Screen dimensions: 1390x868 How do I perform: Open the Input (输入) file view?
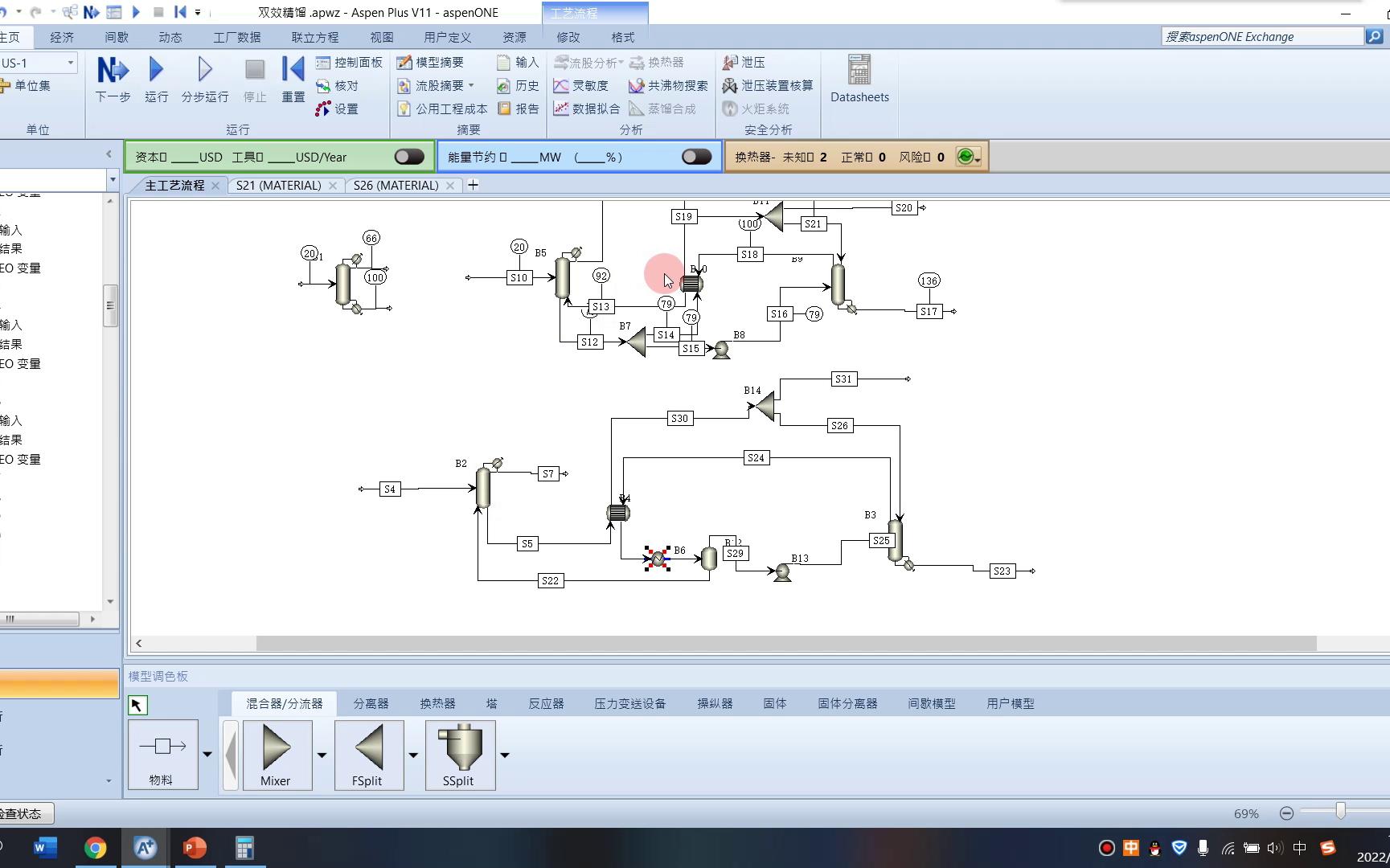tap(518, 62)
